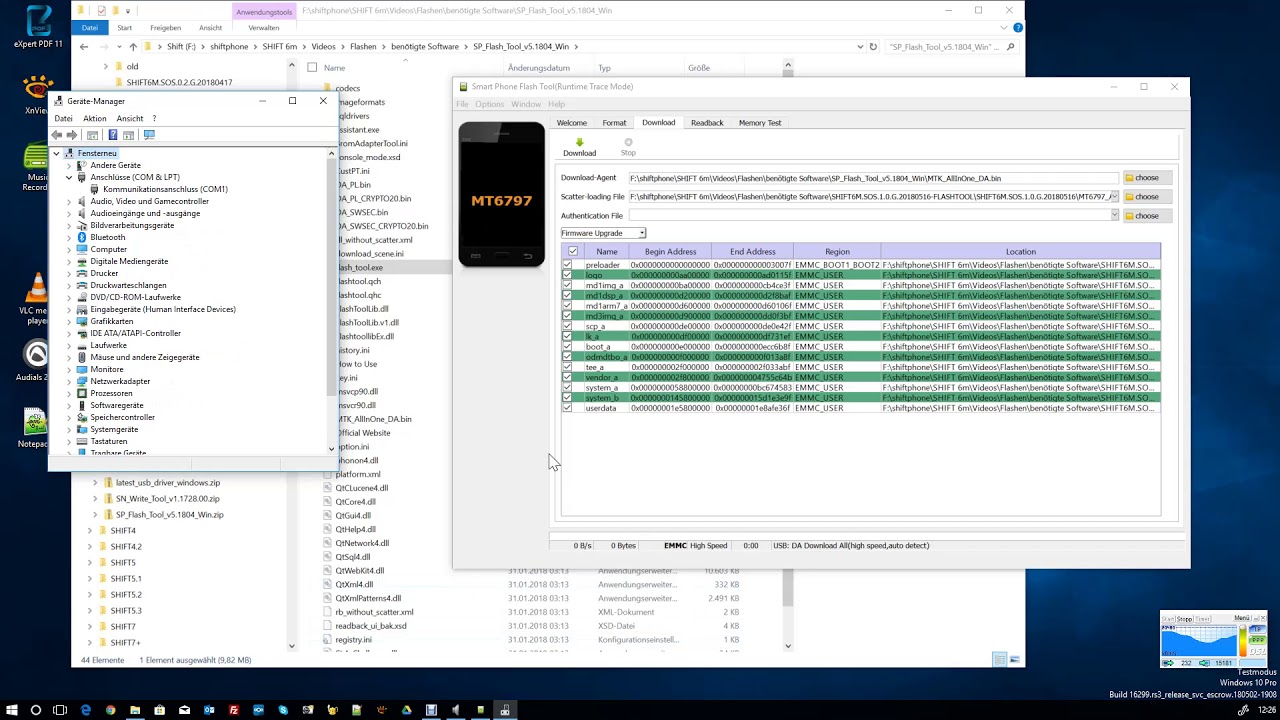This screenshot has height=720, width=1280.
Task: Open the Datei ribbon tab in Explorer
Action: coord(89,28)
